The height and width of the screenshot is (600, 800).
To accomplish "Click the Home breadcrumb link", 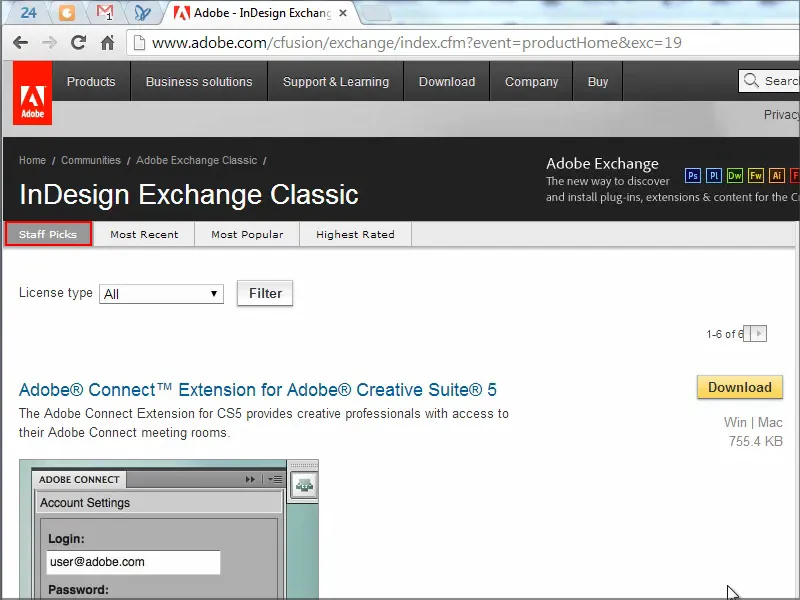I will 32,160.
